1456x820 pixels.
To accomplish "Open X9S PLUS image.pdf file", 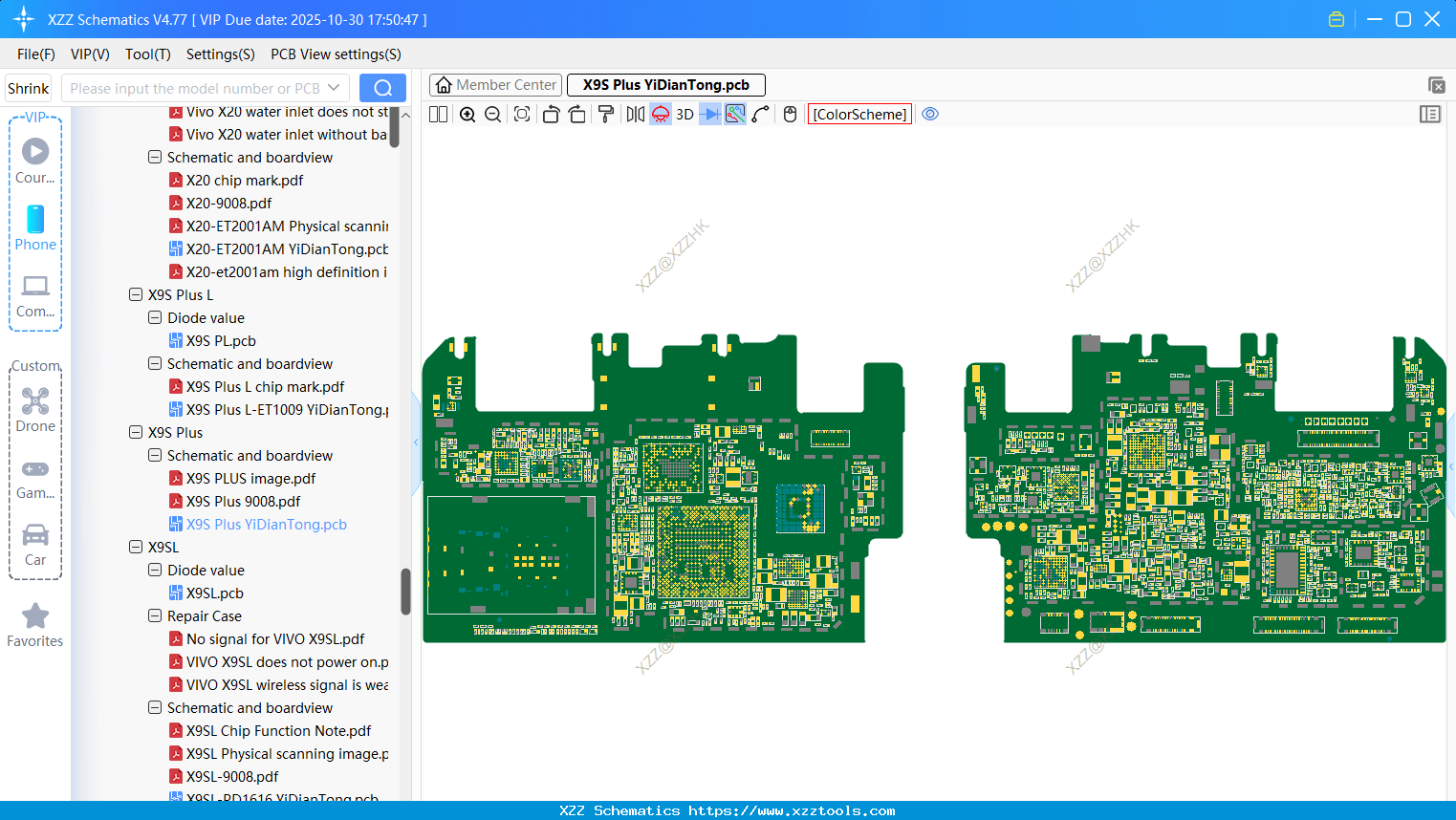I will pyautogui.click(x=250, y=479).
